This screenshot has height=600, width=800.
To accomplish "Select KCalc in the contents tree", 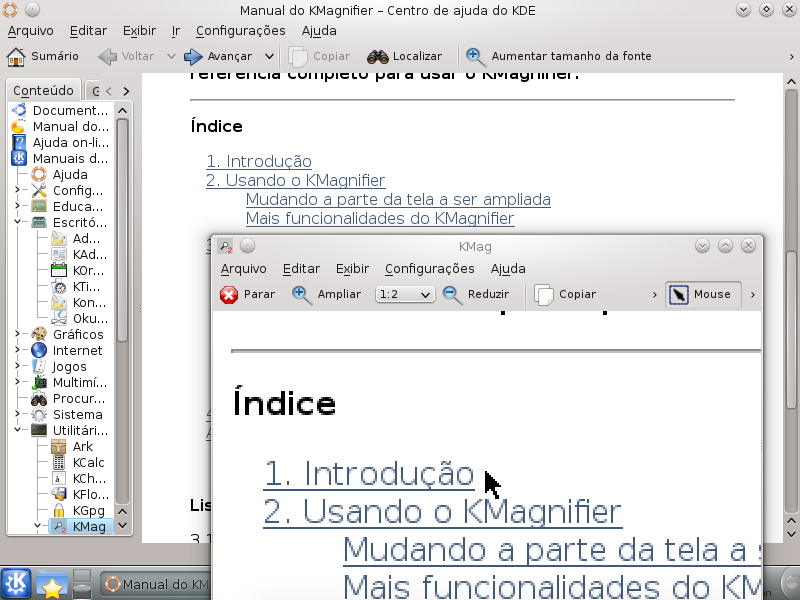I will click(88, 463).
